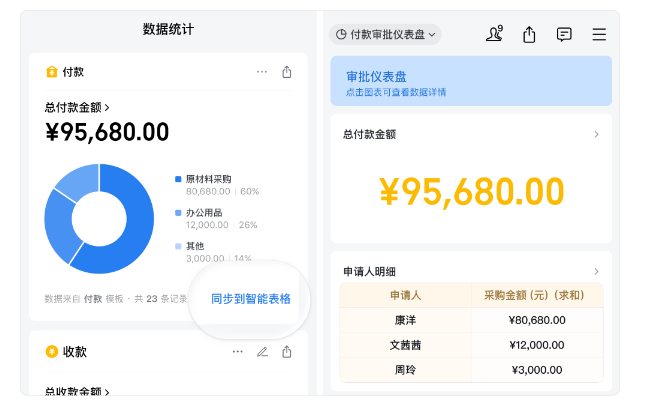Screen dimensions: 656x410
Task: Open the comments icon in dashboard toolbar
Action: pos(564,34)
